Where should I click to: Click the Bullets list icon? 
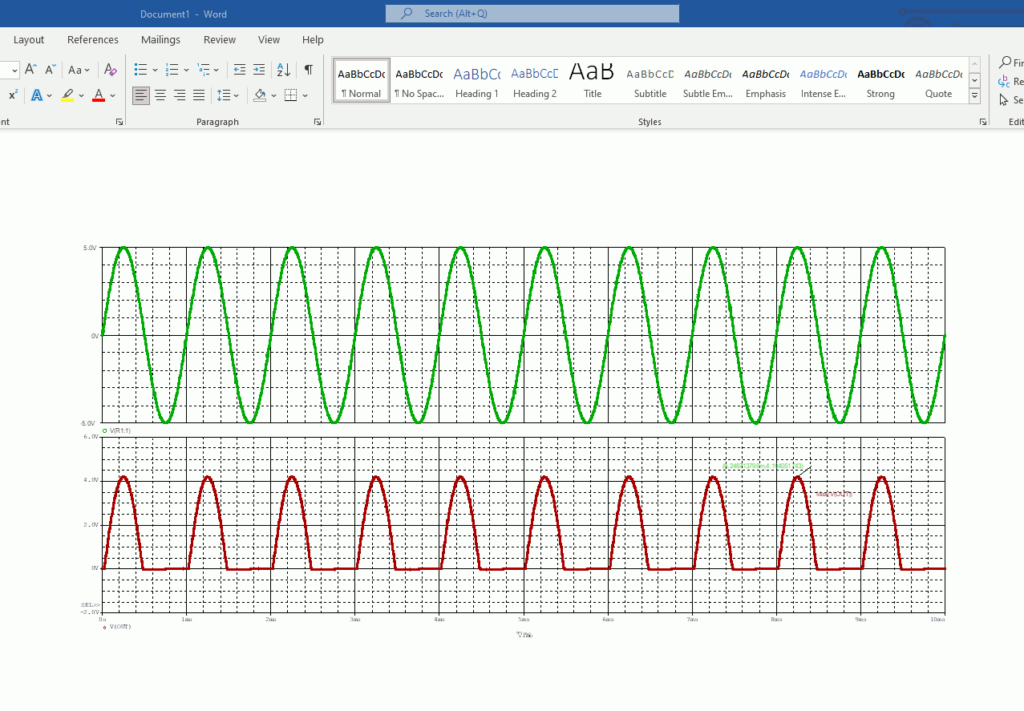click(x=140, y=69)
